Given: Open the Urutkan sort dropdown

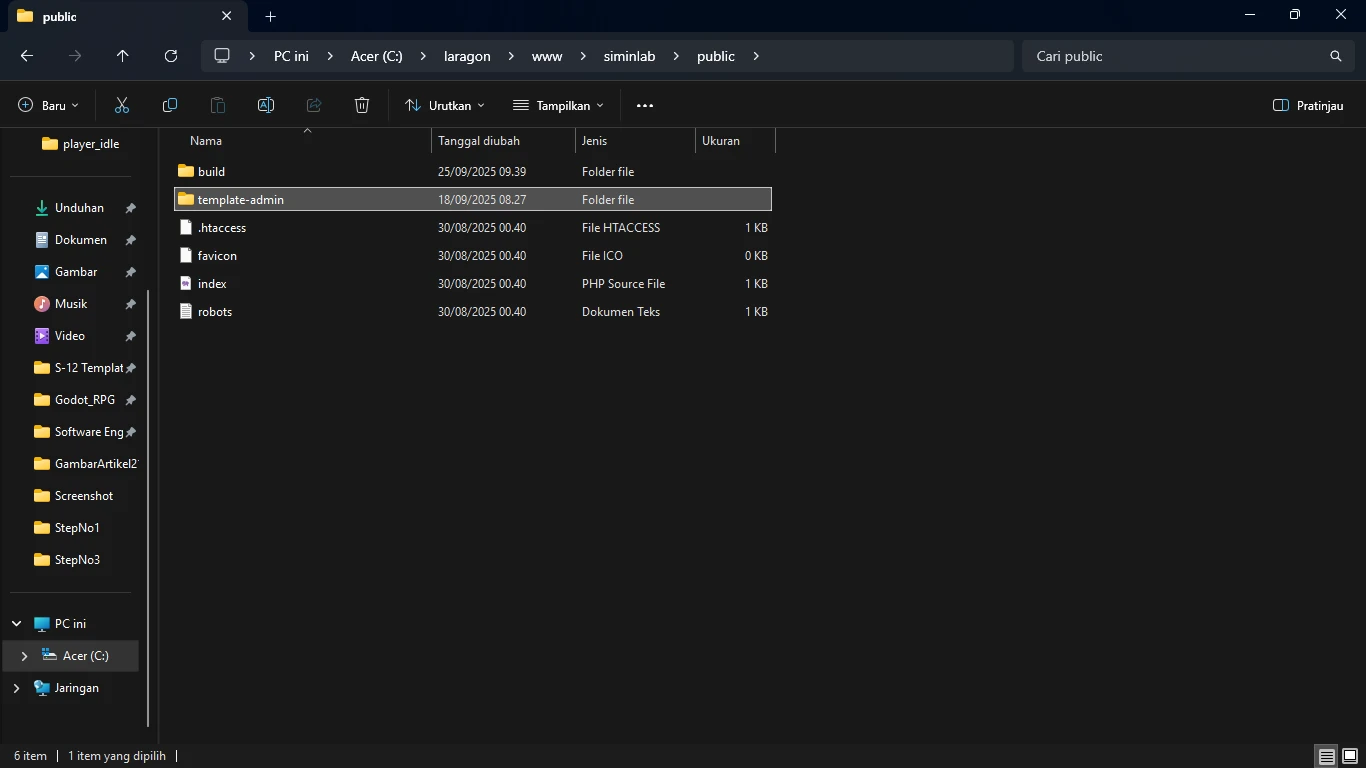Looking at the screenshot, I should tap(445, 105).
